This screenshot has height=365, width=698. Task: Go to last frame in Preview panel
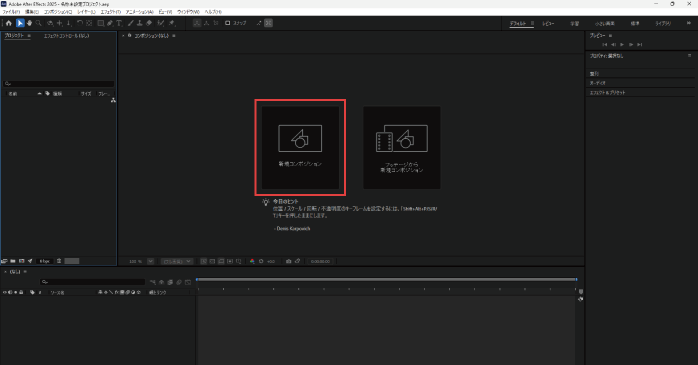coord(640,45)
